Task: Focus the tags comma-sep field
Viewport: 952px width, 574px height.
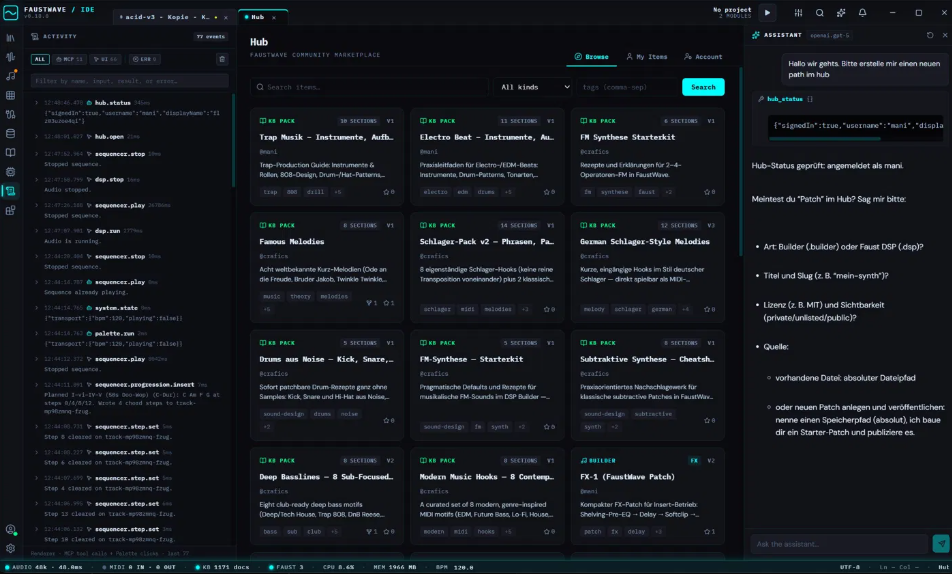Action: pos(628,87)
